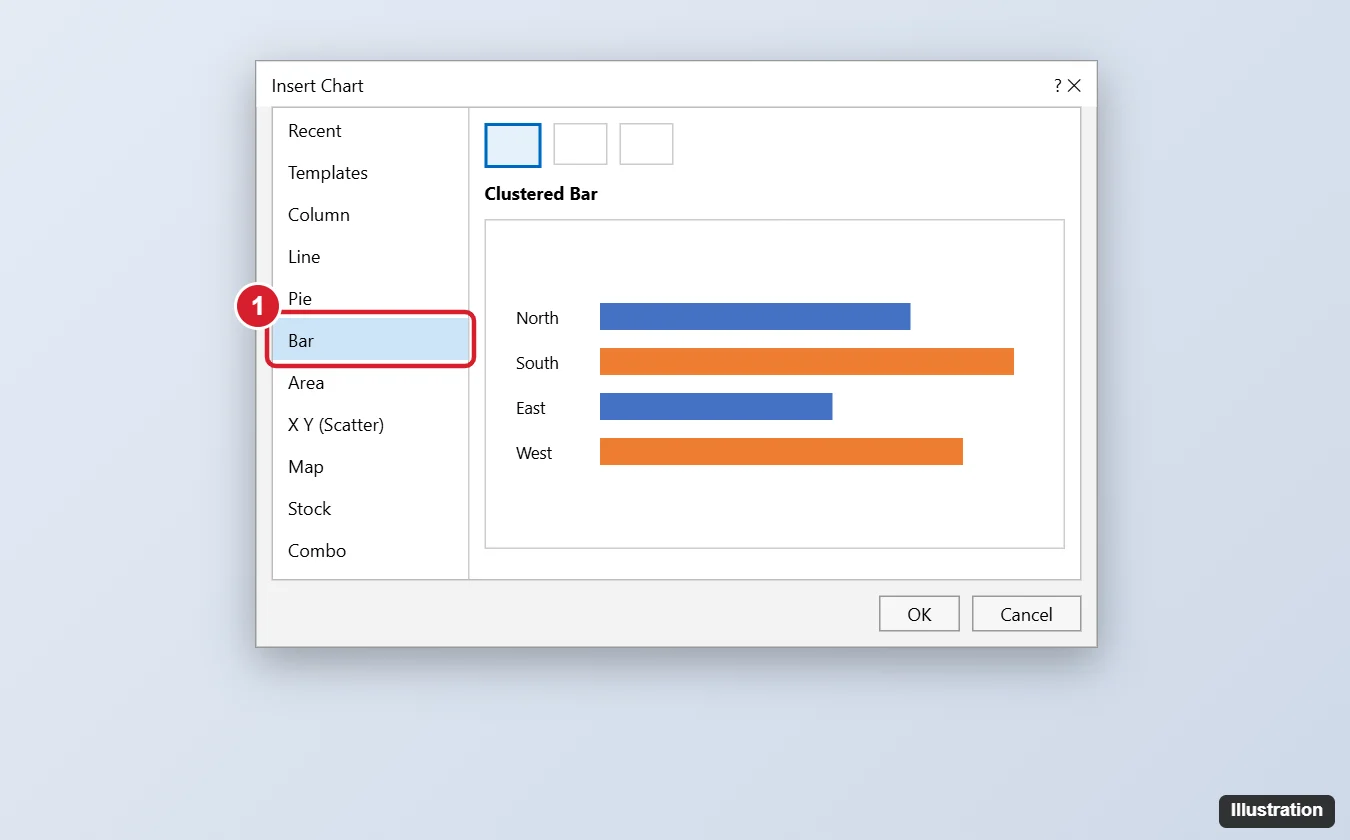Click the blue East bar in preview

[x=716, y=406]
